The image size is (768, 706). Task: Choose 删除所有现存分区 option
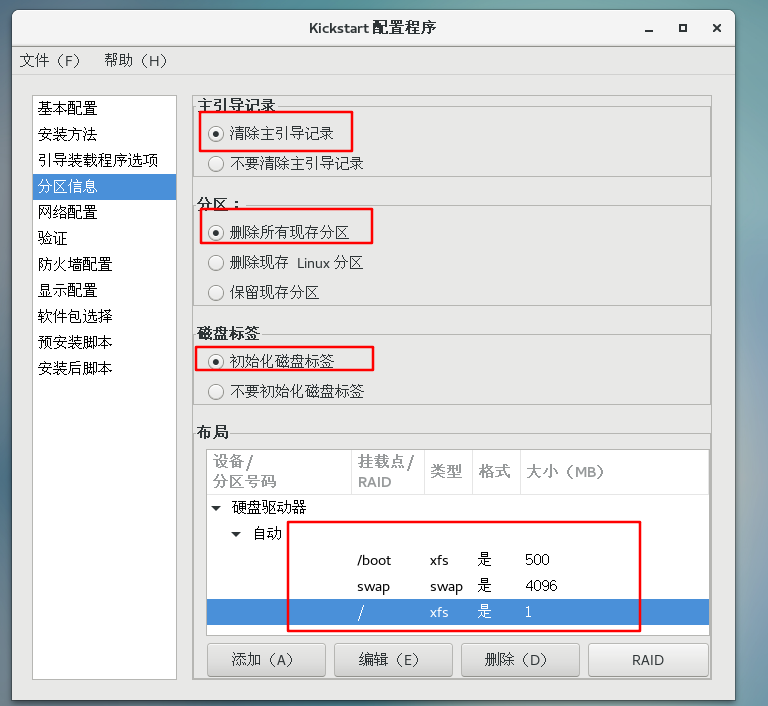point(216,233)
